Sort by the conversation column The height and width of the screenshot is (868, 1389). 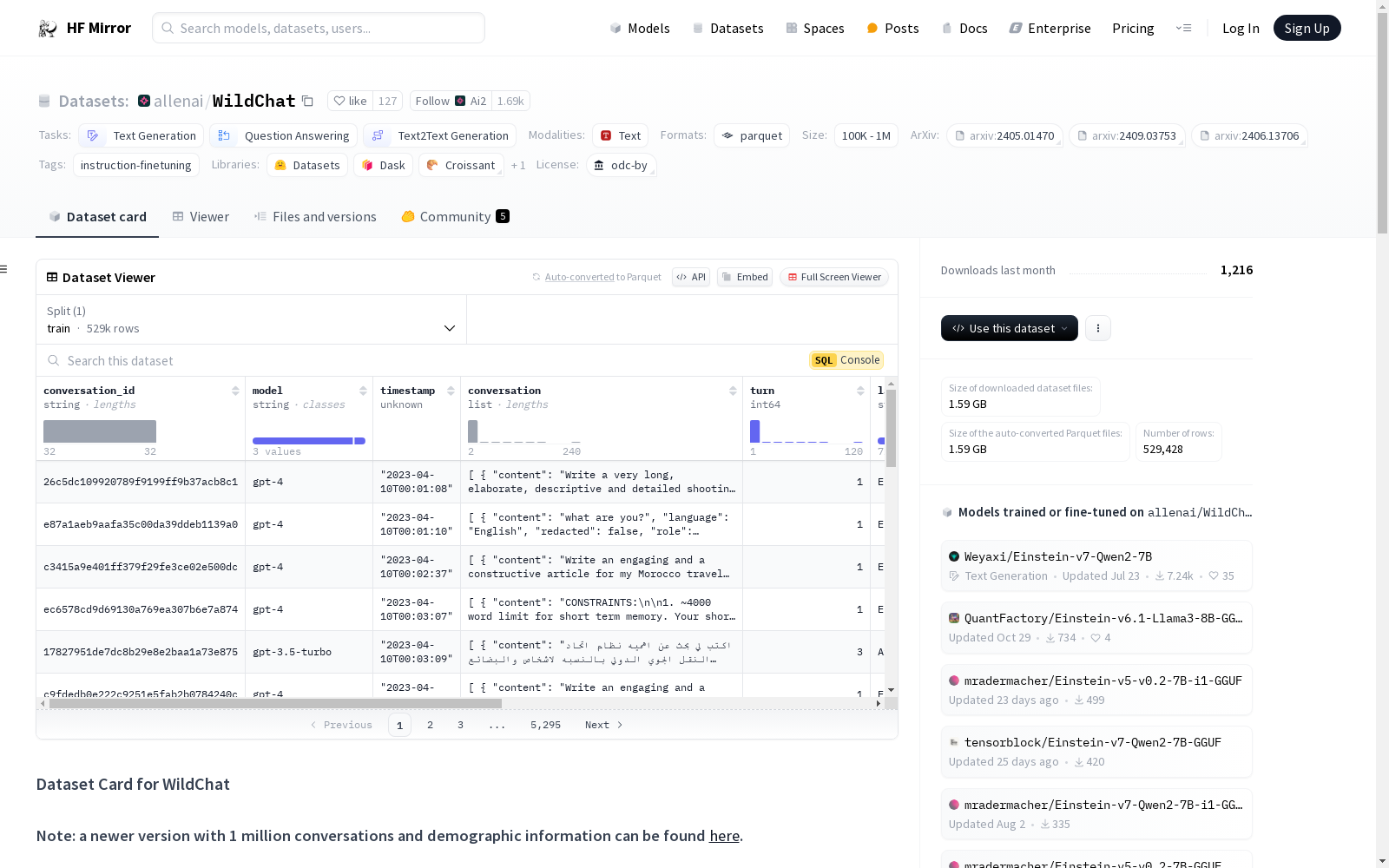coord(733,391)
